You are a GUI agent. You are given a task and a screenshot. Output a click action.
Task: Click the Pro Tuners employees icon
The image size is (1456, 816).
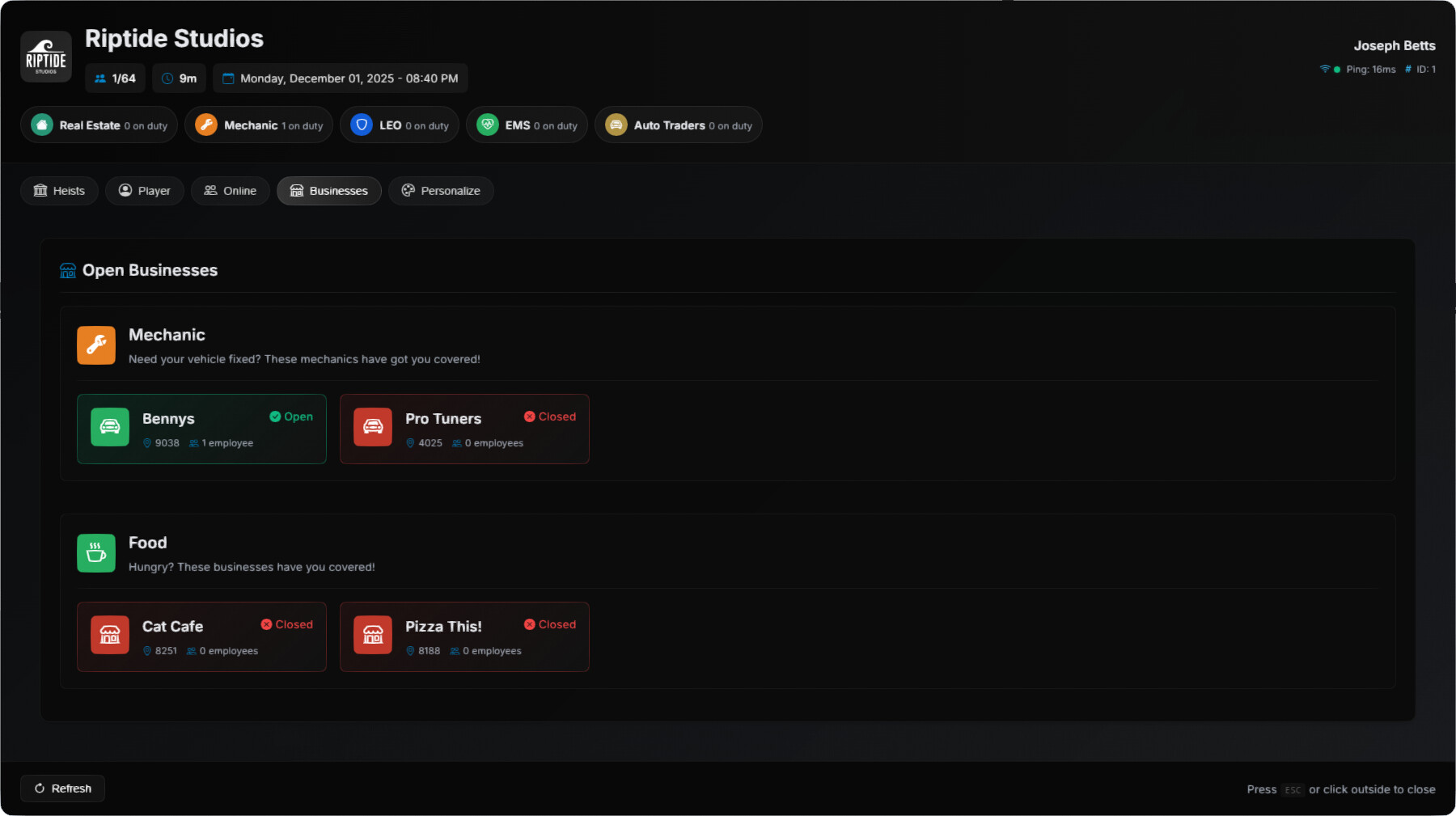[457, 443]
